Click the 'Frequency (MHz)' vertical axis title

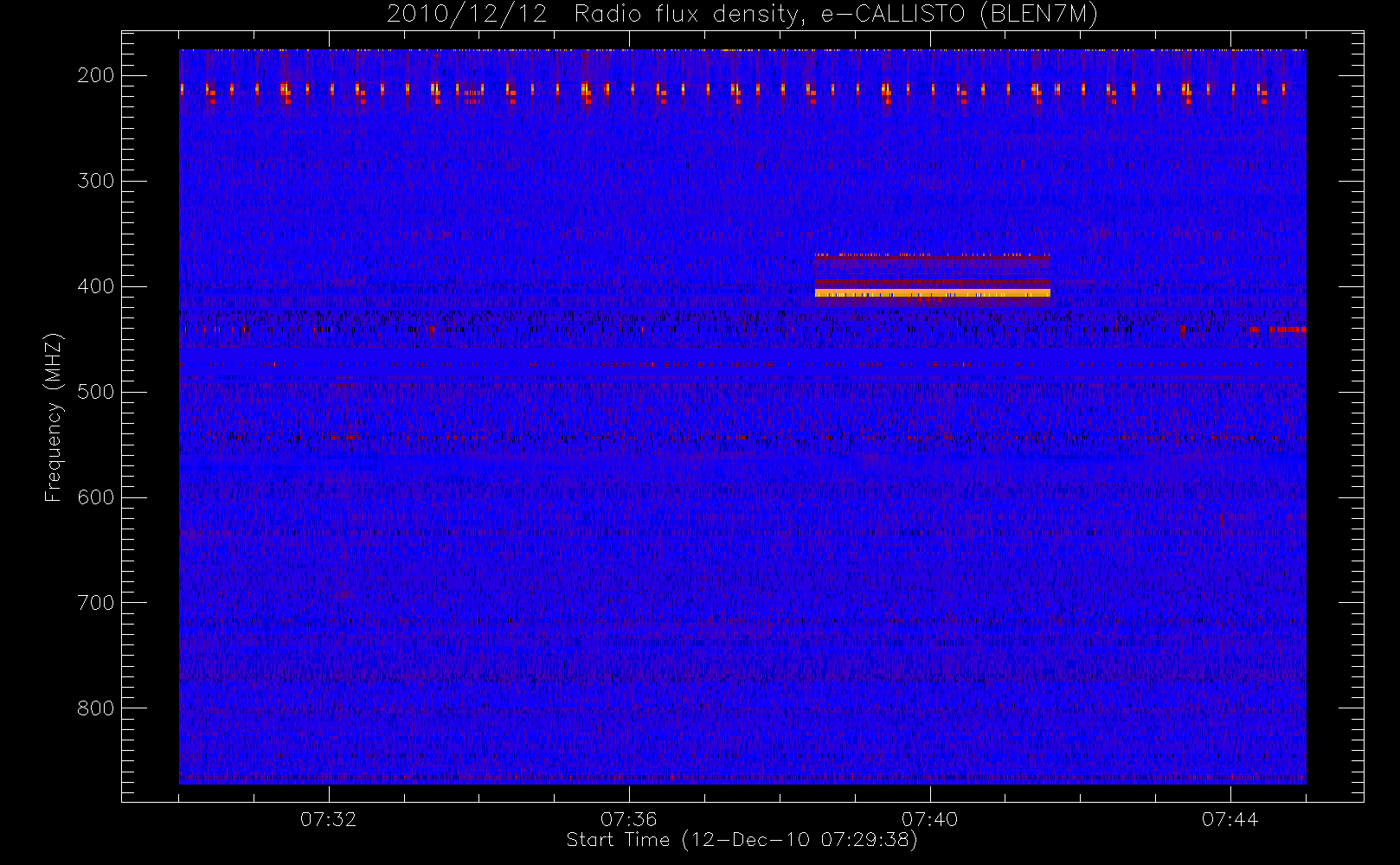[54, 417]
